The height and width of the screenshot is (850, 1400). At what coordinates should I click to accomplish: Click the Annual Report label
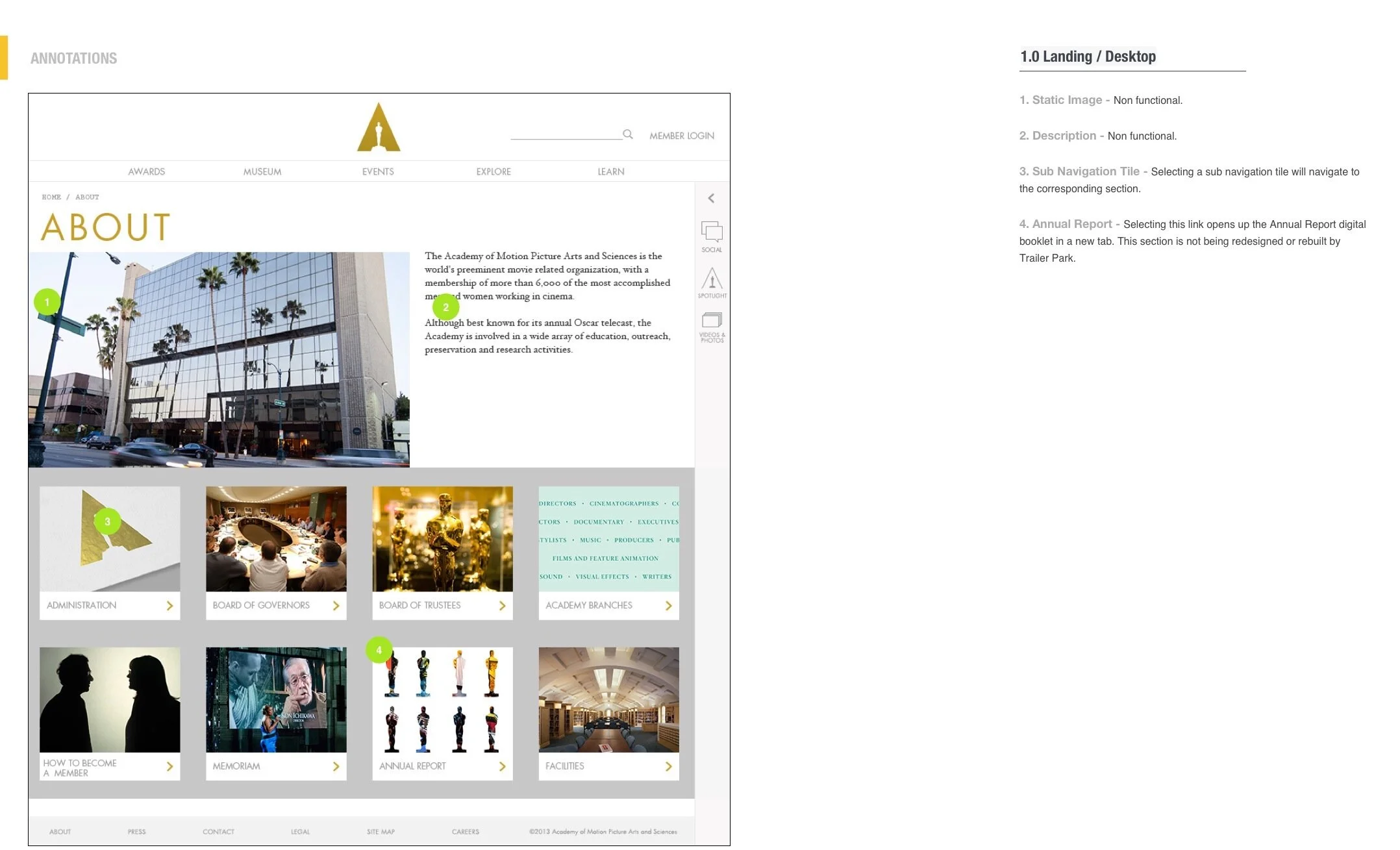coord(412,766)
